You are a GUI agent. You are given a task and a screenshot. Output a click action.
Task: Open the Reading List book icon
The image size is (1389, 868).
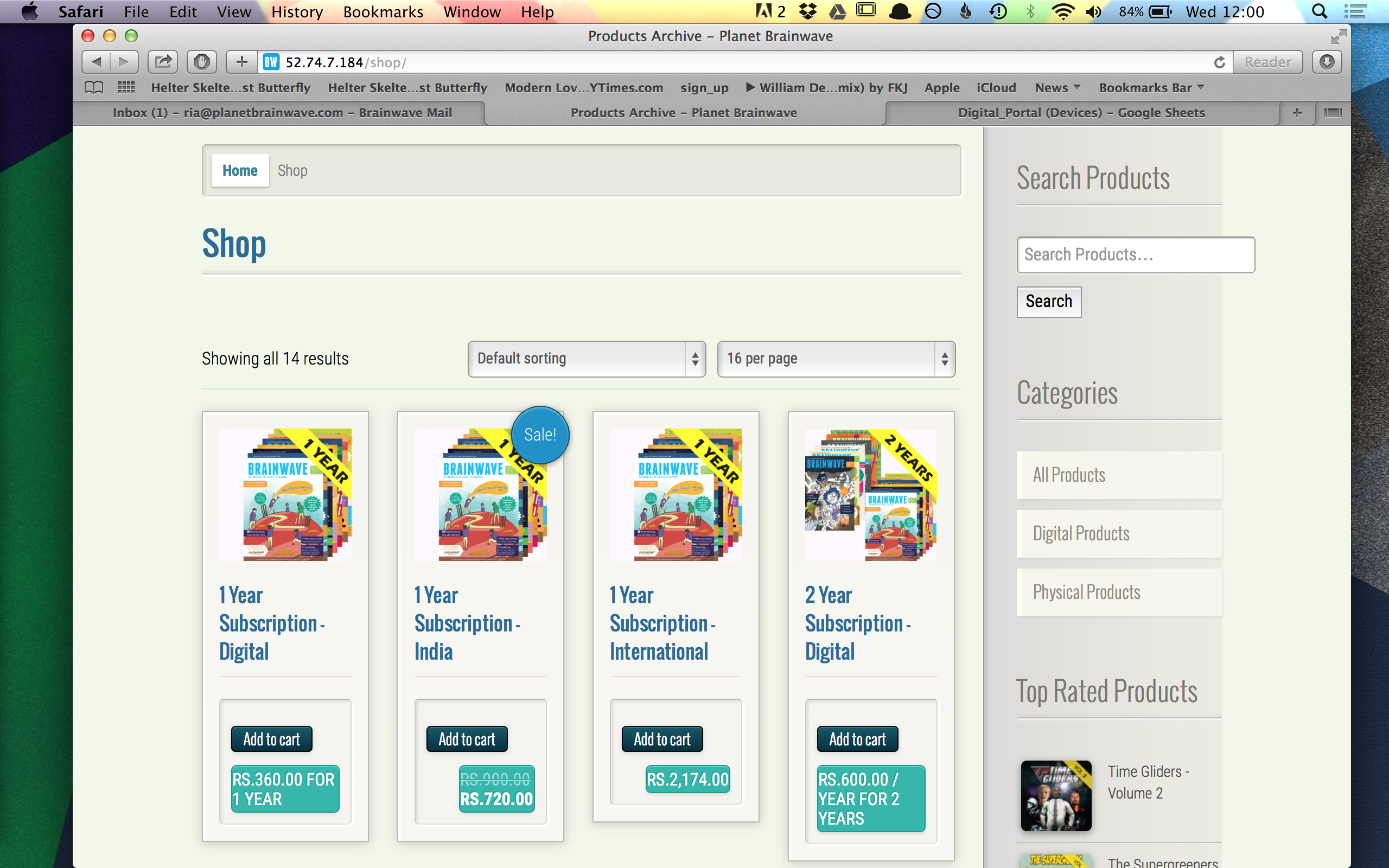[x=94, y=88]
